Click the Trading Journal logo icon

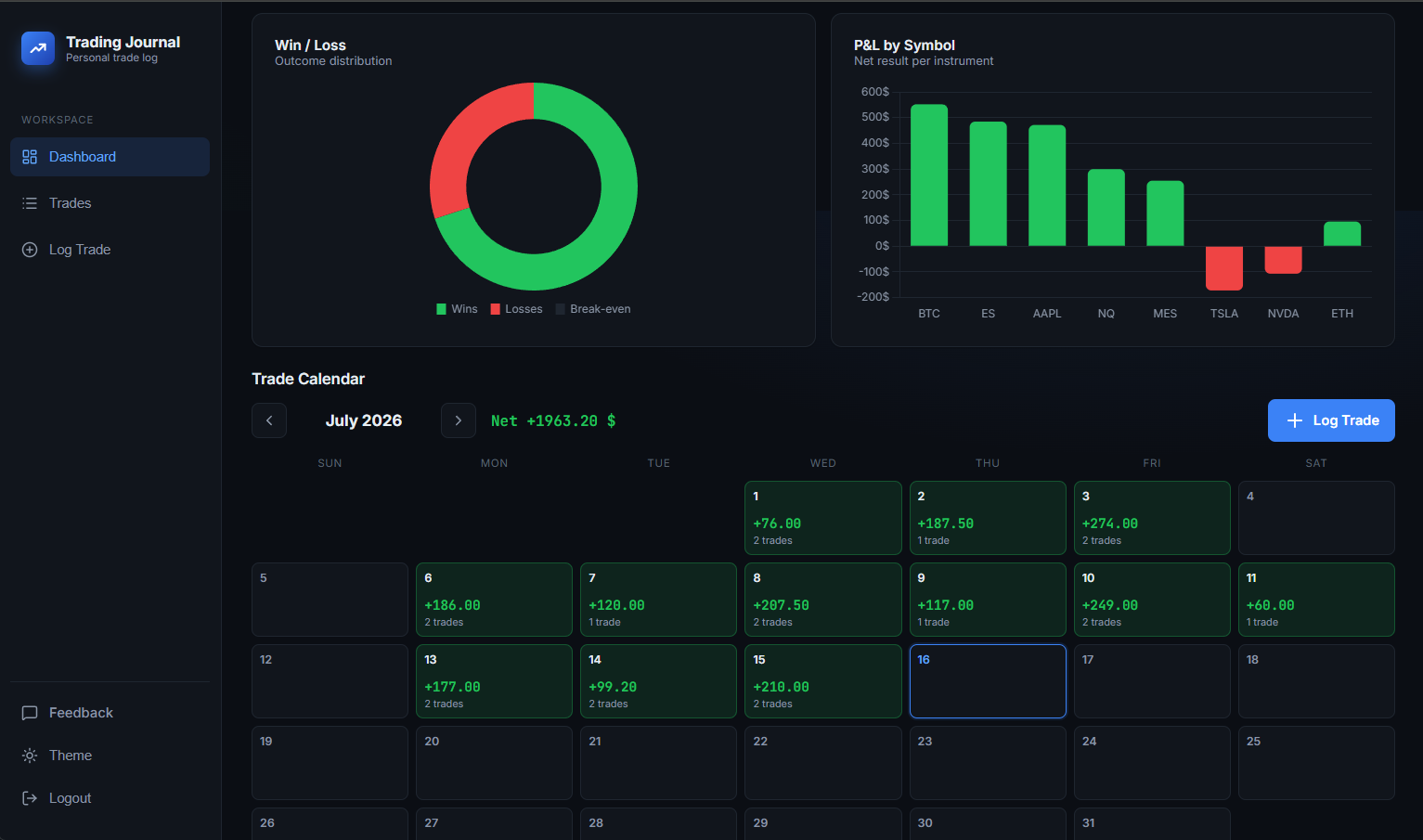(x=38, y=48)
